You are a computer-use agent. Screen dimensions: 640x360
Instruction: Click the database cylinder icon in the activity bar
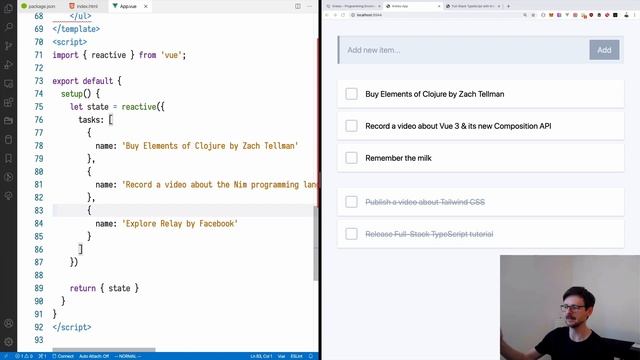point(8,140)
